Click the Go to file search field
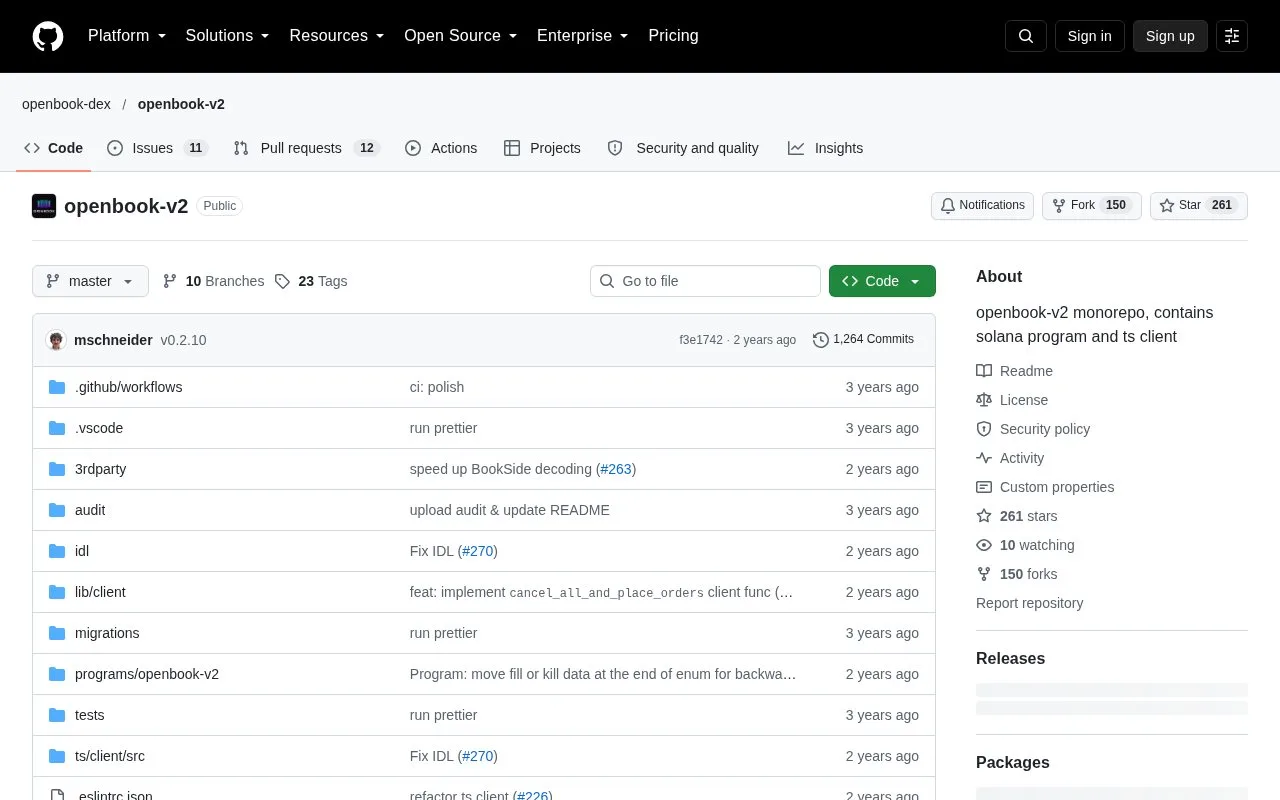Viewport: 1280px width, 800px height. [705, 281]
